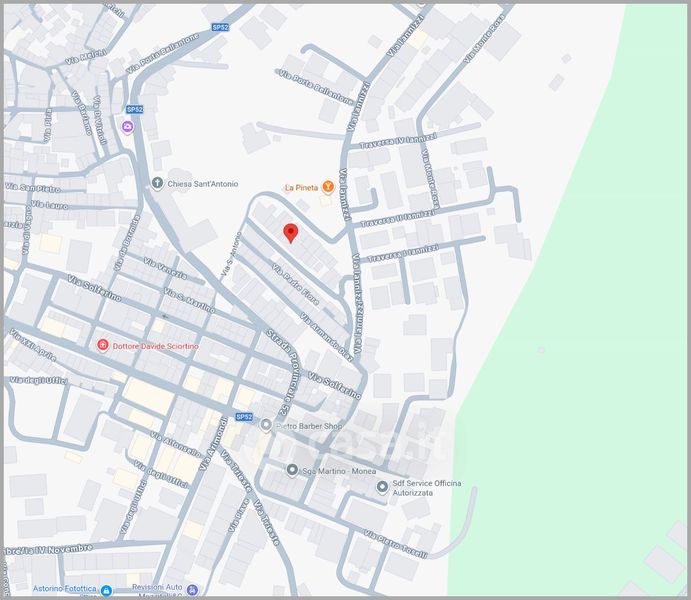Click the Via Pietro Toselli label
Viewport: 691px width, 600px height.
pyautogui.click(x=396, y=544)
